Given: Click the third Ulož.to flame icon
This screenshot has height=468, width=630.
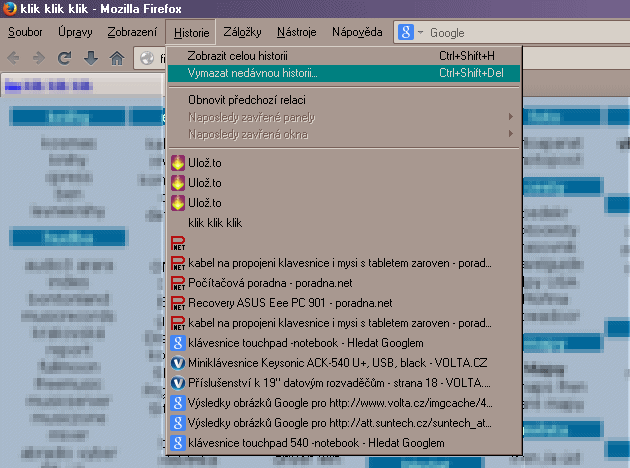Looking at the screenshot, I should click(178, 203).
